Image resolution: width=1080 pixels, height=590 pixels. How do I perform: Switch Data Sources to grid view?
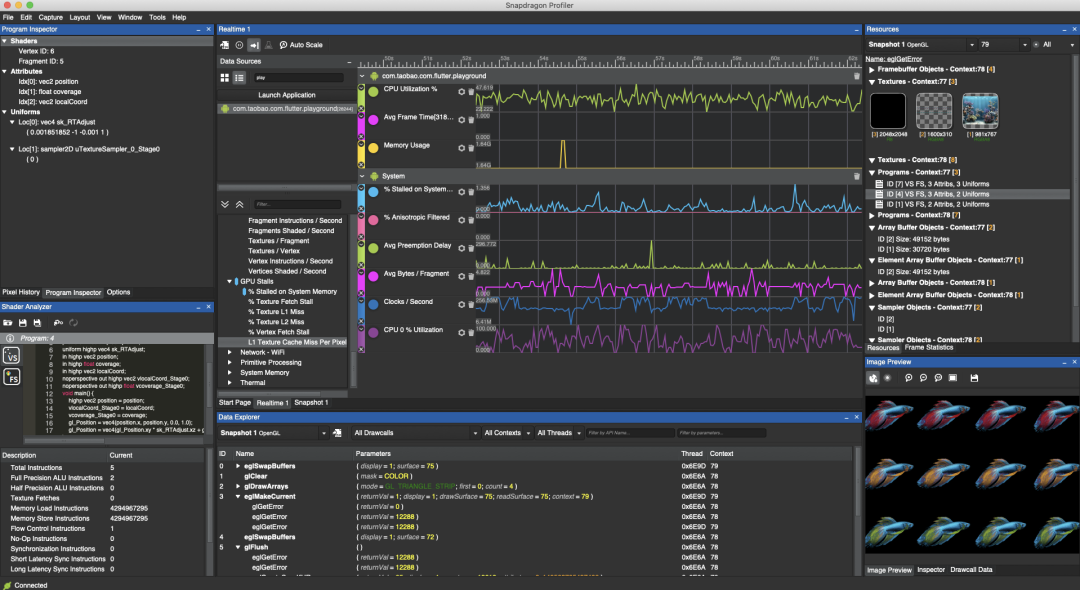(x=225, y=78)
